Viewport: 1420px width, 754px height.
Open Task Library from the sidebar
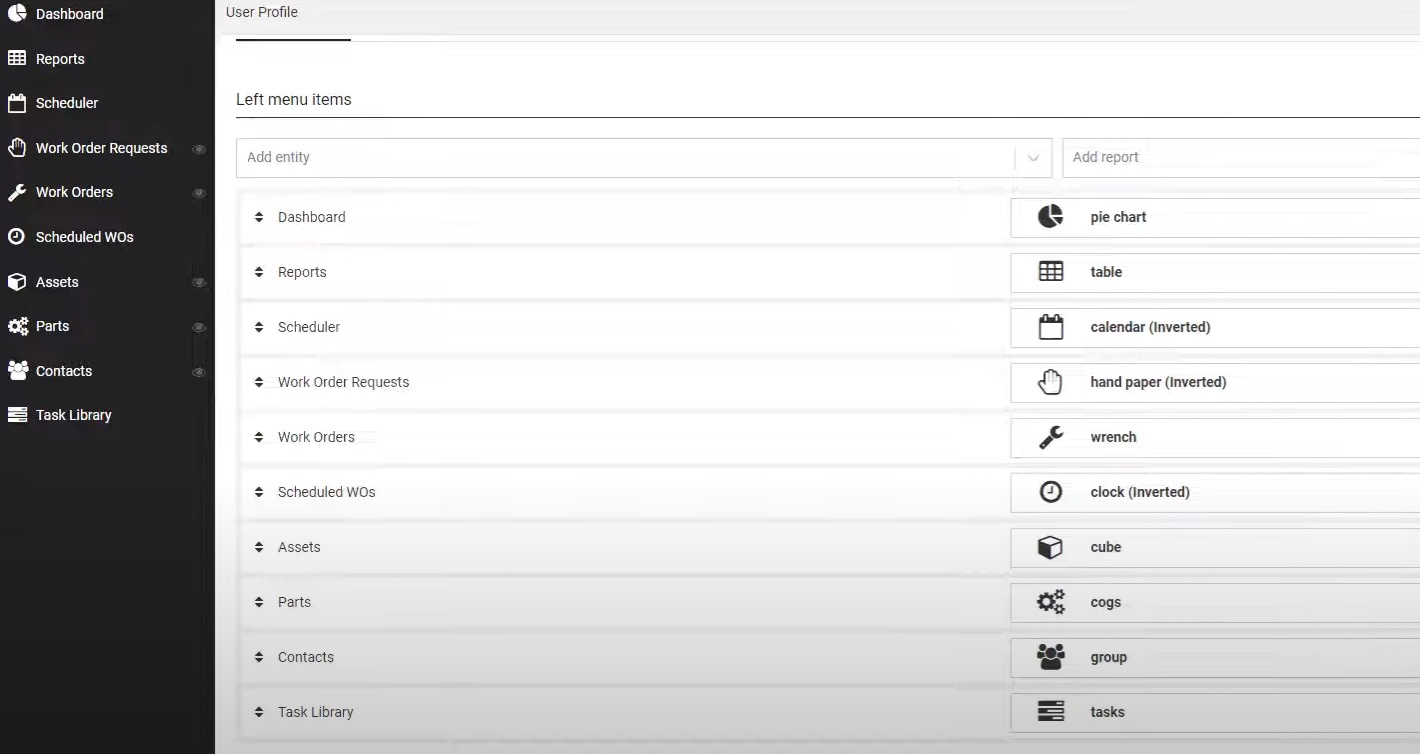[x=73, y=414]
